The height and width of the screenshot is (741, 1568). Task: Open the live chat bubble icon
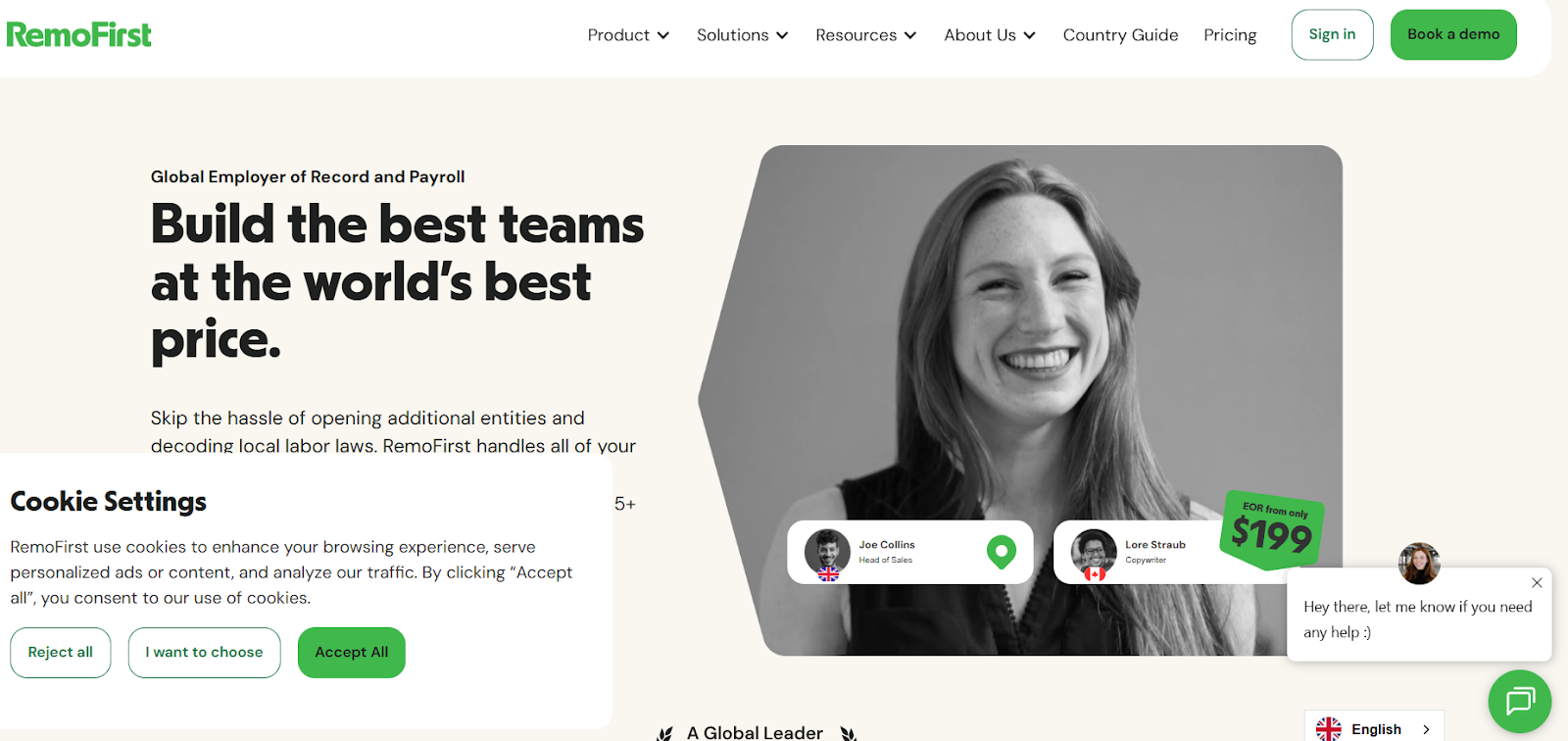tap(1519, 701)
